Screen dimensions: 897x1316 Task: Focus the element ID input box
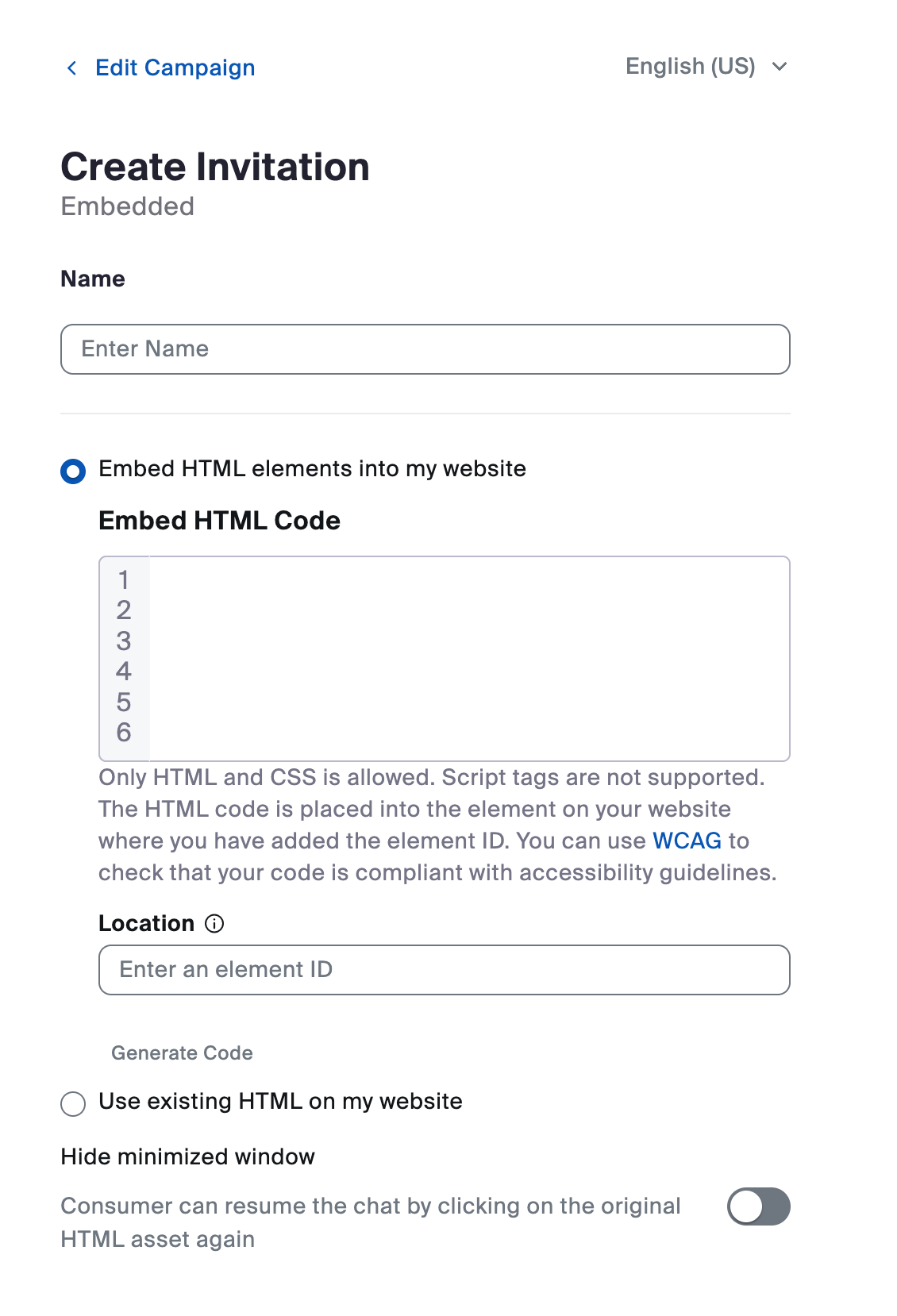coord(443,969)
